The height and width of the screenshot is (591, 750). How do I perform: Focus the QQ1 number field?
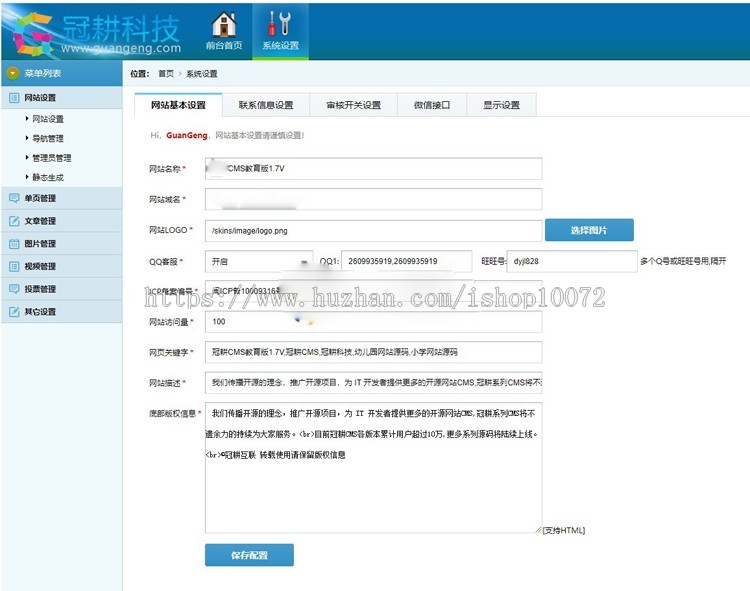407,262
